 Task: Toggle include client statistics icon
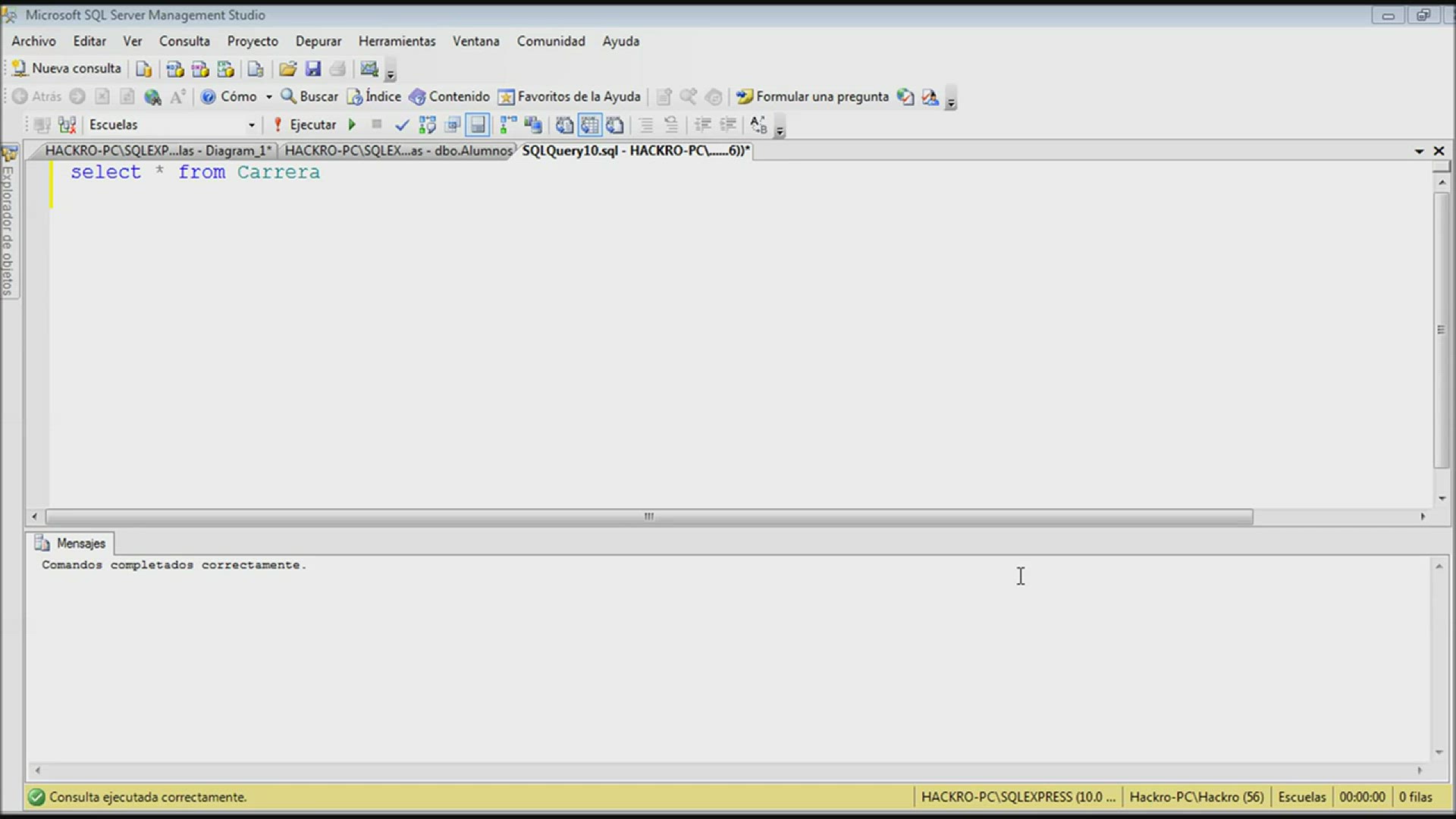coord(533,125)
